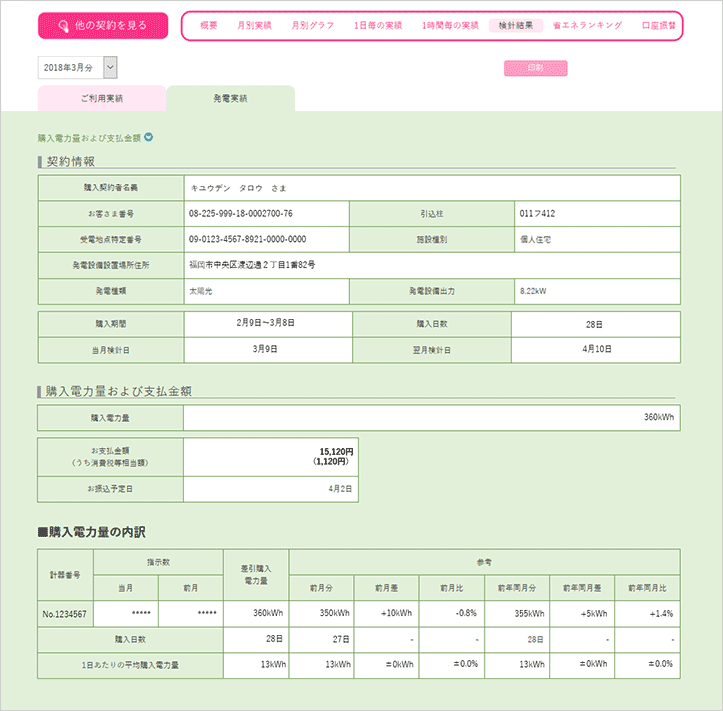
Task: Click the 翌月検針日 value 4月10日
Action: pos(597,349)
